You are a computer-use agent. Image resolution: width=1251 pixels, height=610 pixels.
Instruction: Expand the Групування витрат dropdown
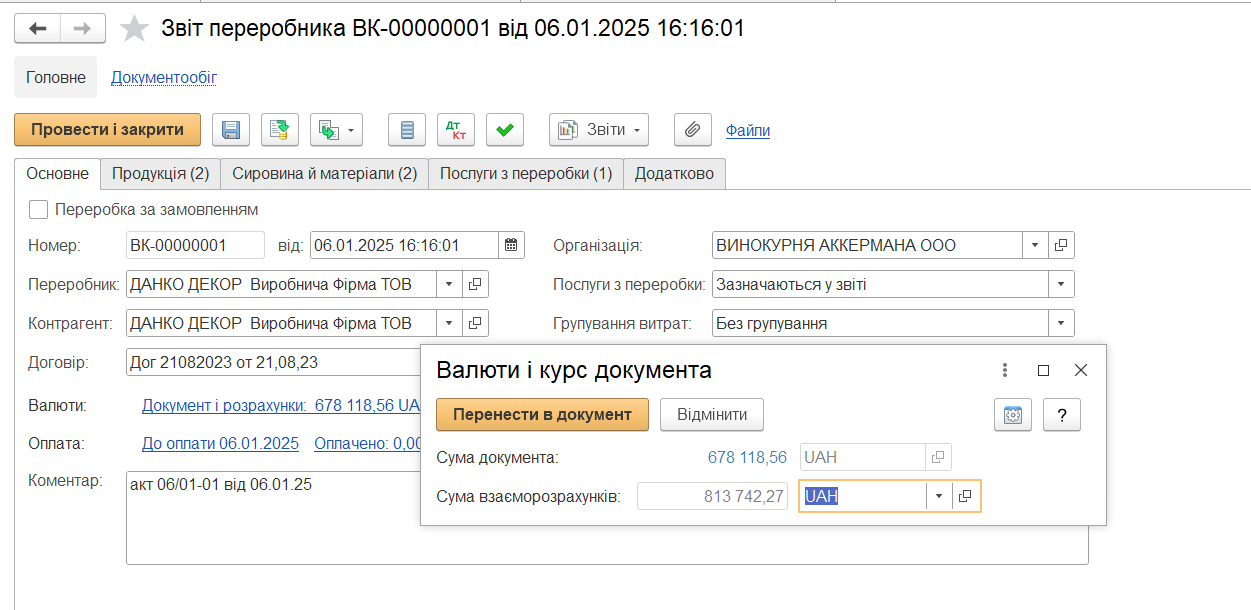pos(1061,323)
